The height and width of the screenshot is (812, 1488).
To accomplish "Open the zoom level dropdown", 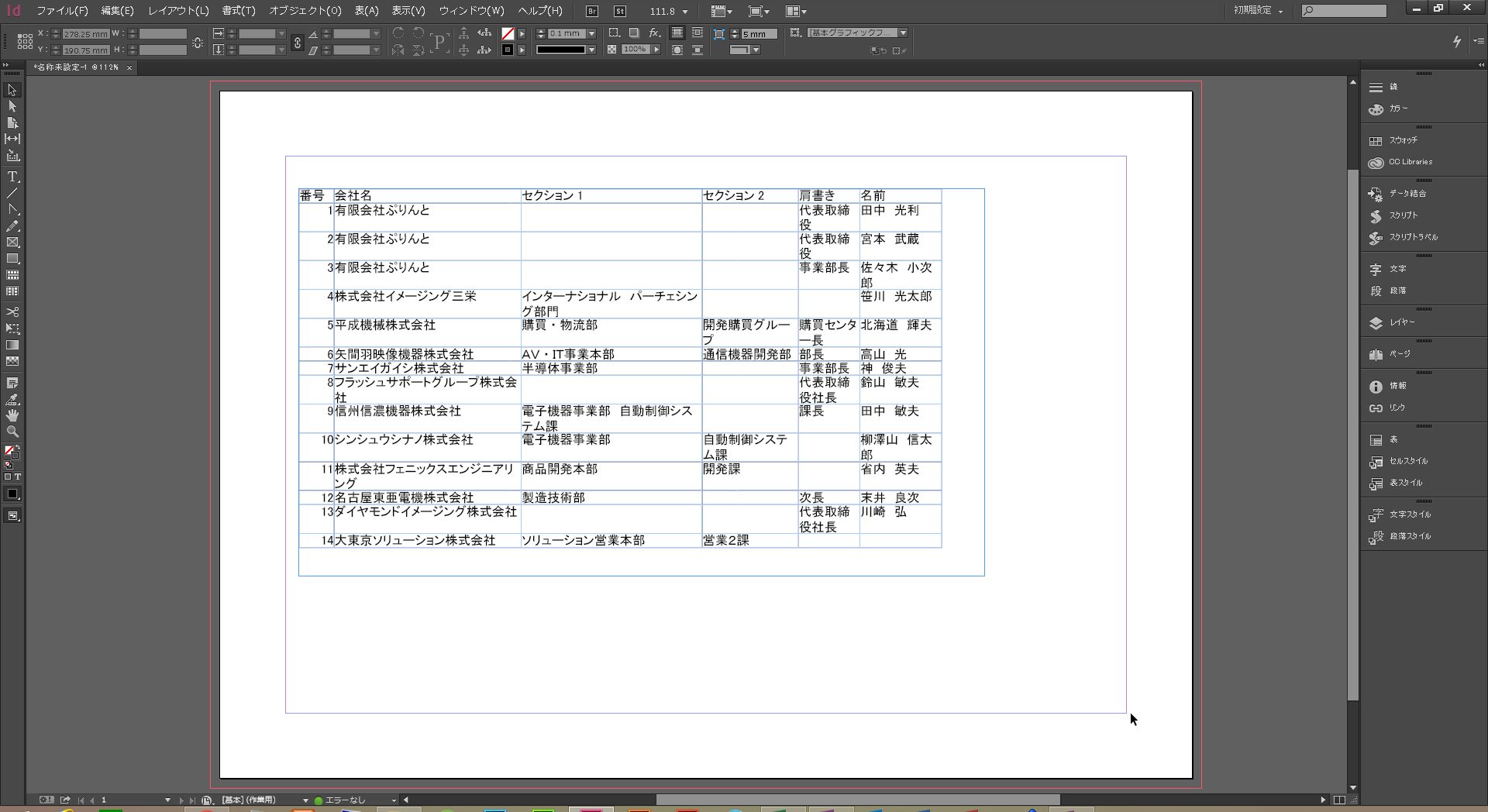I will (685, 12).
